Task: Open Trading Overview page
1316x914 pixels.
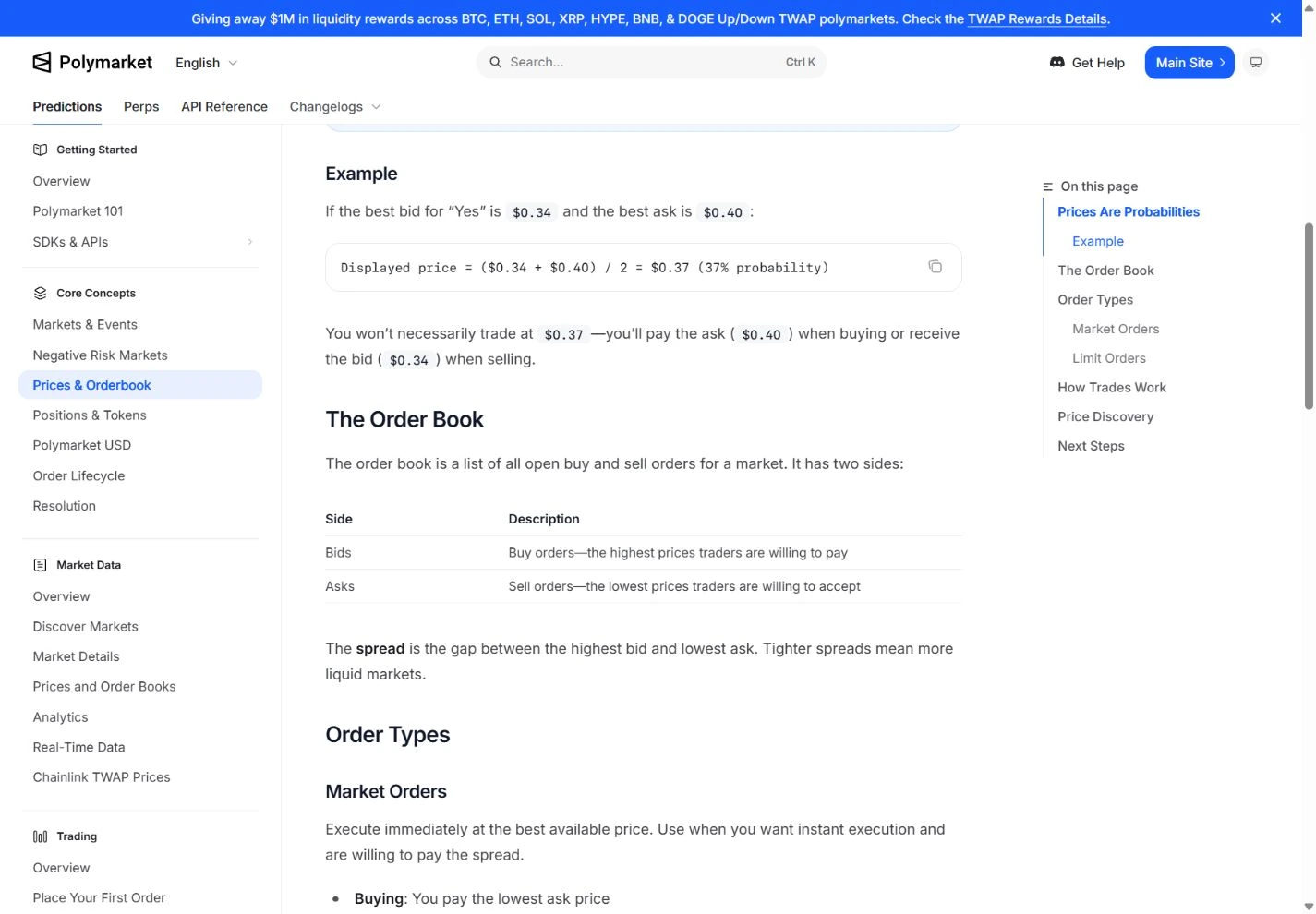Action: pyautogui.click(x=61, y=868)
